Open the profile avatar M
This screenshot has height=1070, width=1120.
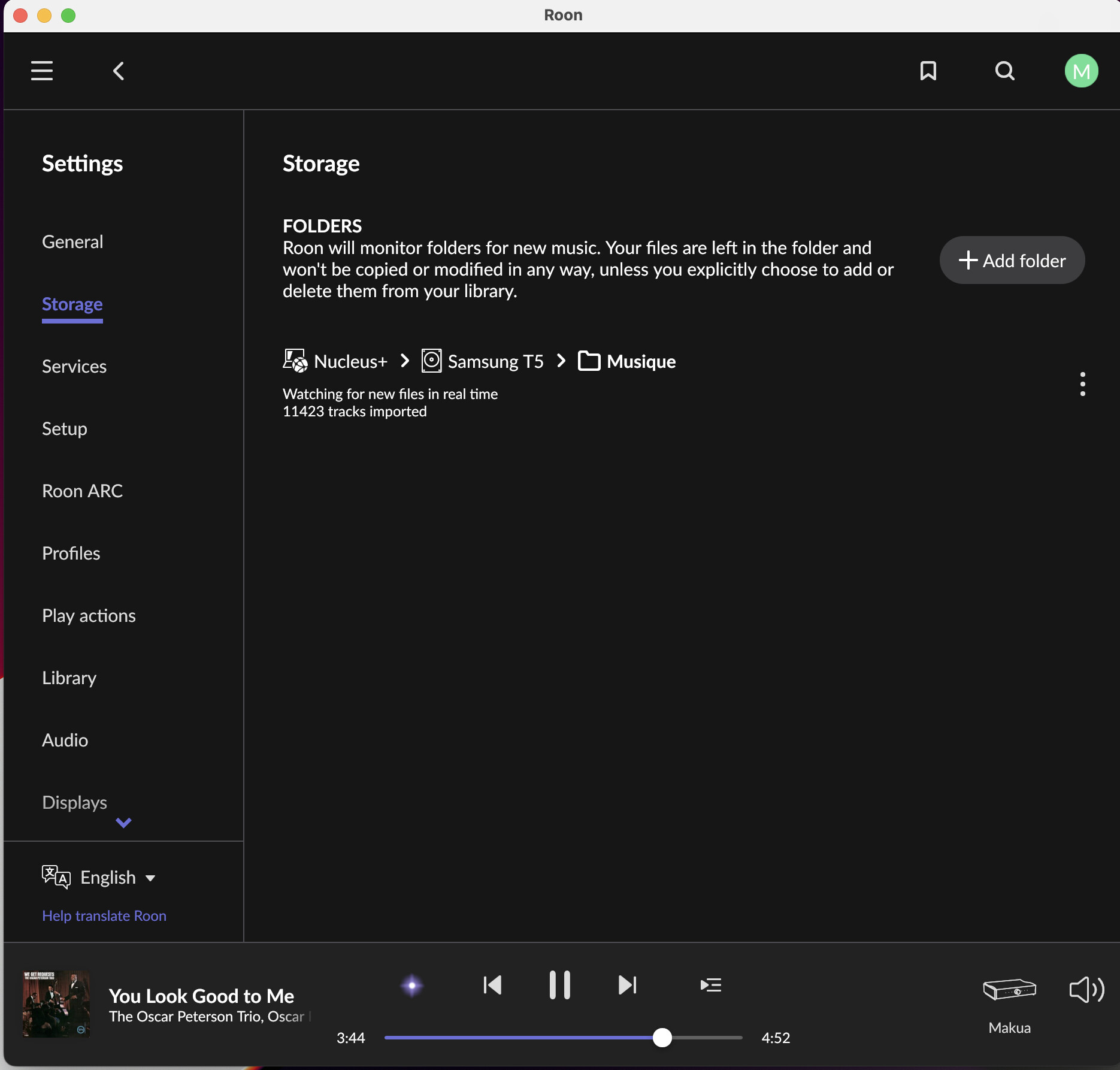[x=1081, y=71]
